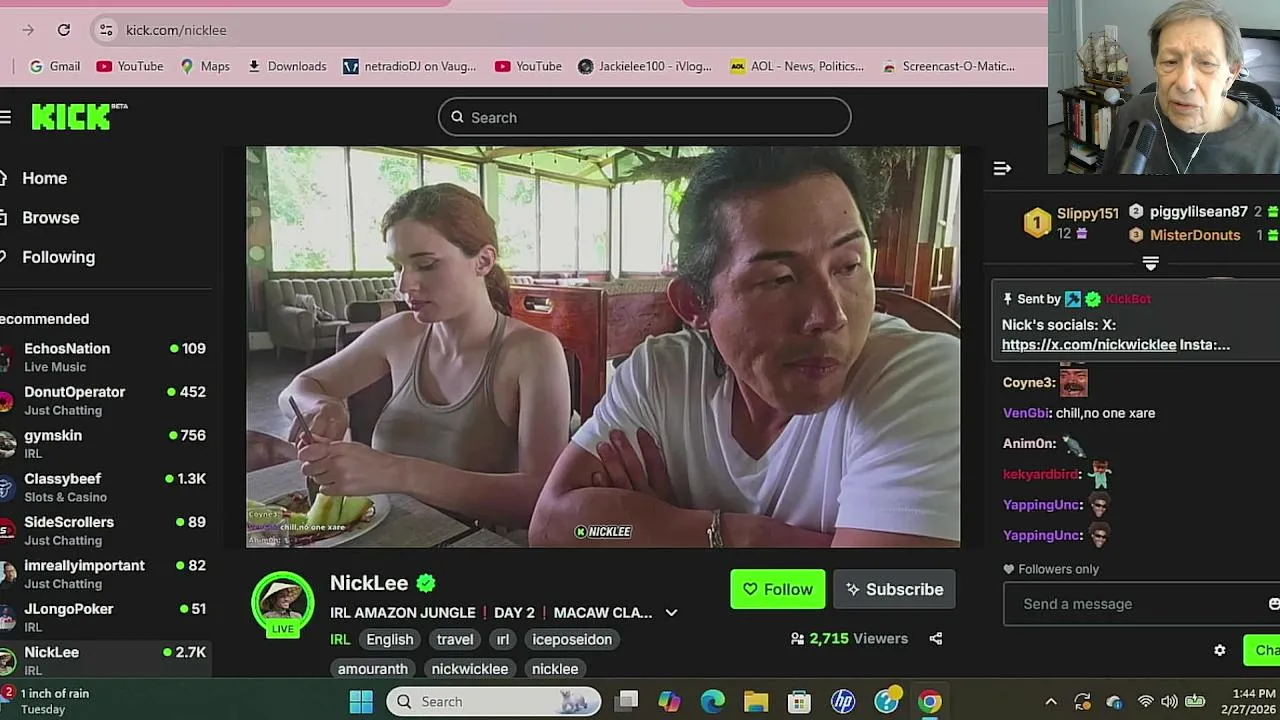
Task: Select the travel tag
Action: [455, 639]
